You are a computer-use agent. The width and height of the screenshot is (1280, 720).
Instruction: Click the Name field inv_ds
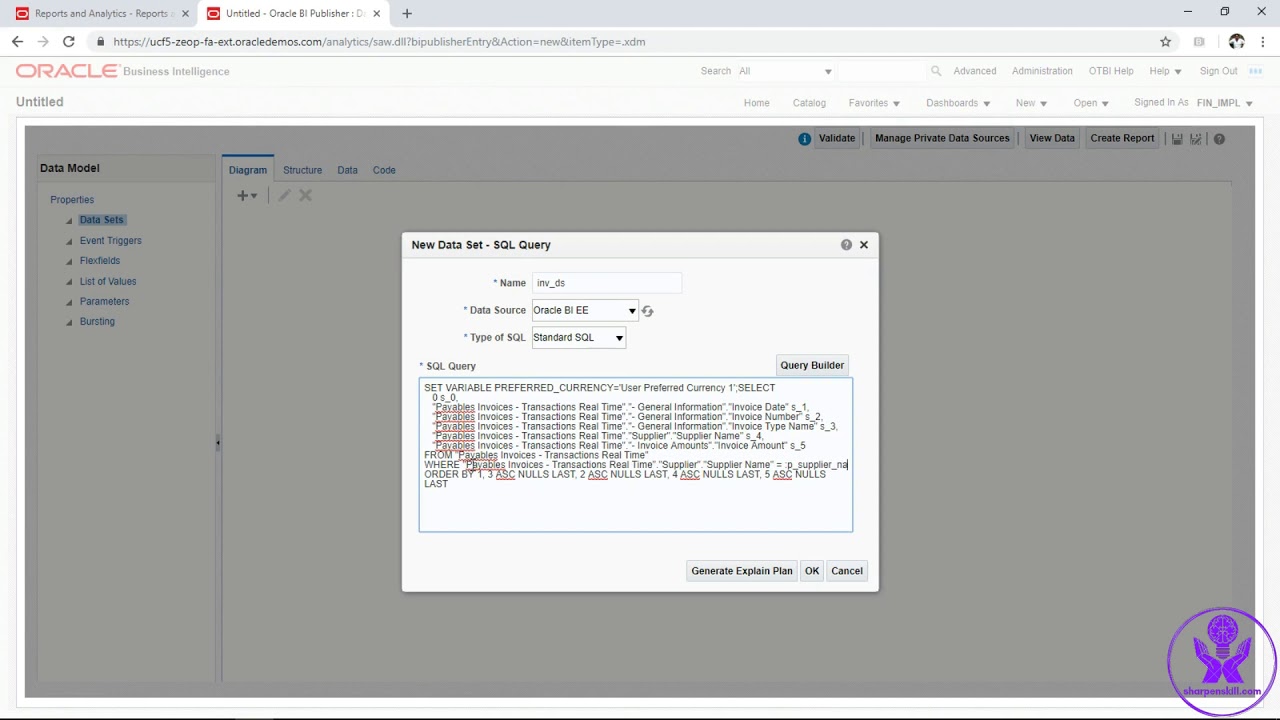(x=607, y=283)
